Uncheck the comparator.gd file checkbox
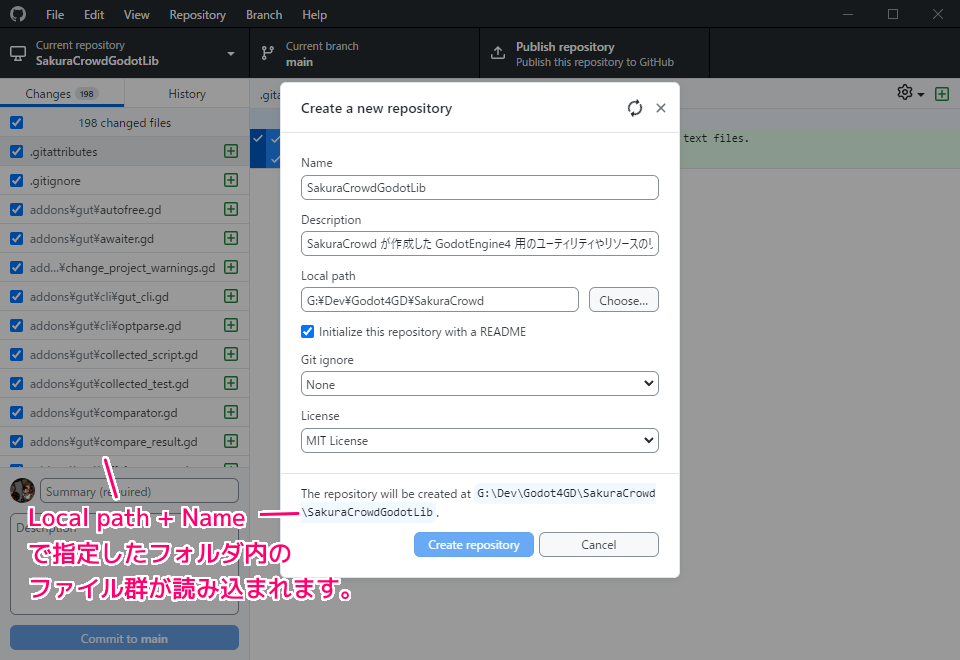The height and width of the screenshot is (660, 960). (17, 413)
